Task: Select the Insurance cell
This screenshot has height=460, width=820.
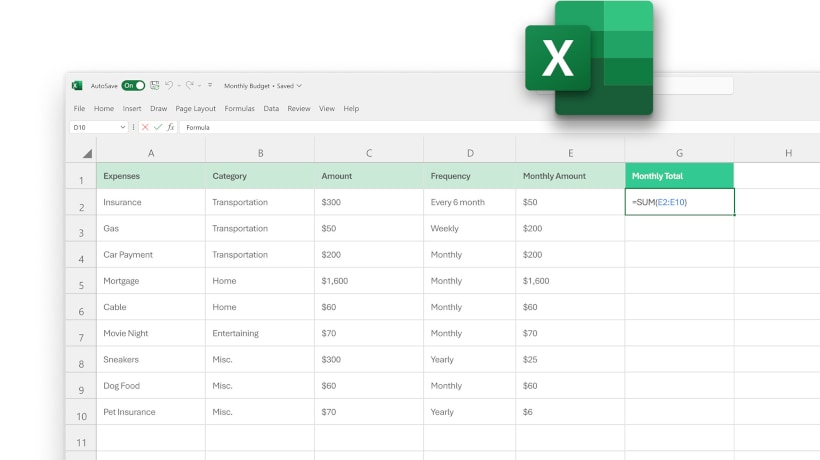Action: click(x=151, y=202)
